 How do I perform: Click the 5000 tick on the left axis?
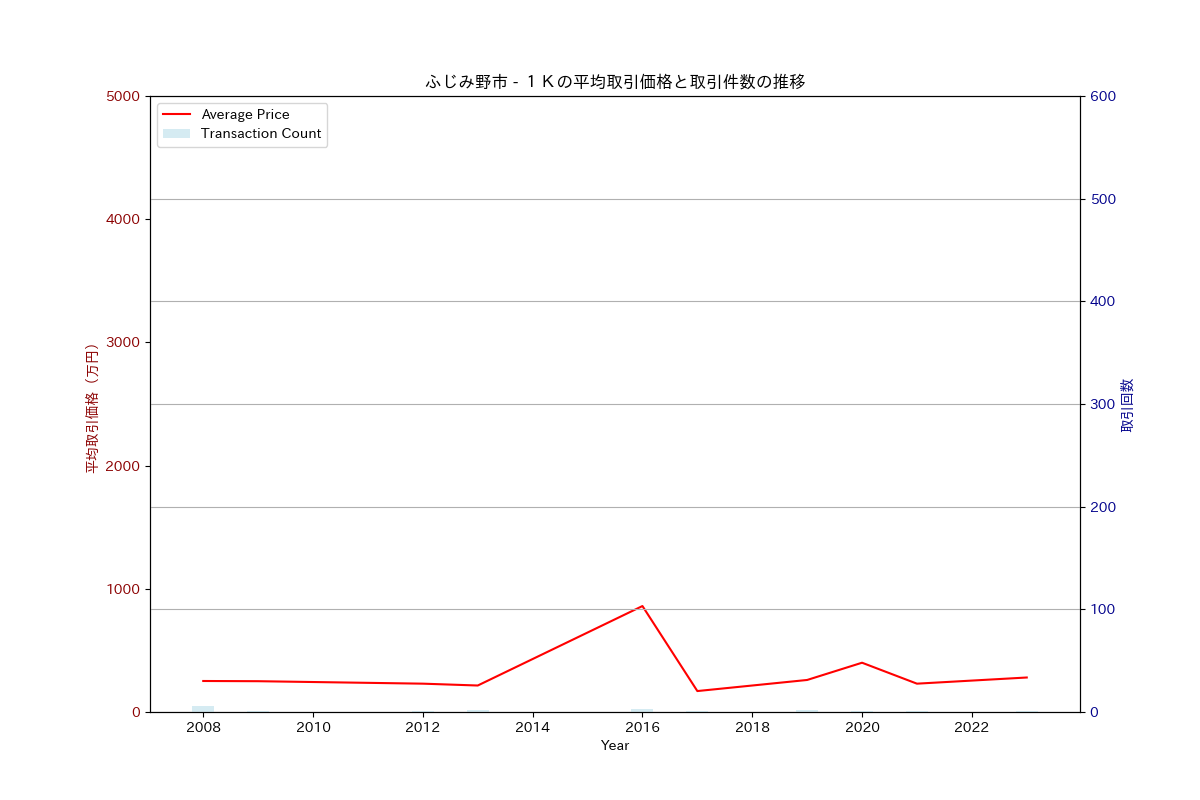122,96
